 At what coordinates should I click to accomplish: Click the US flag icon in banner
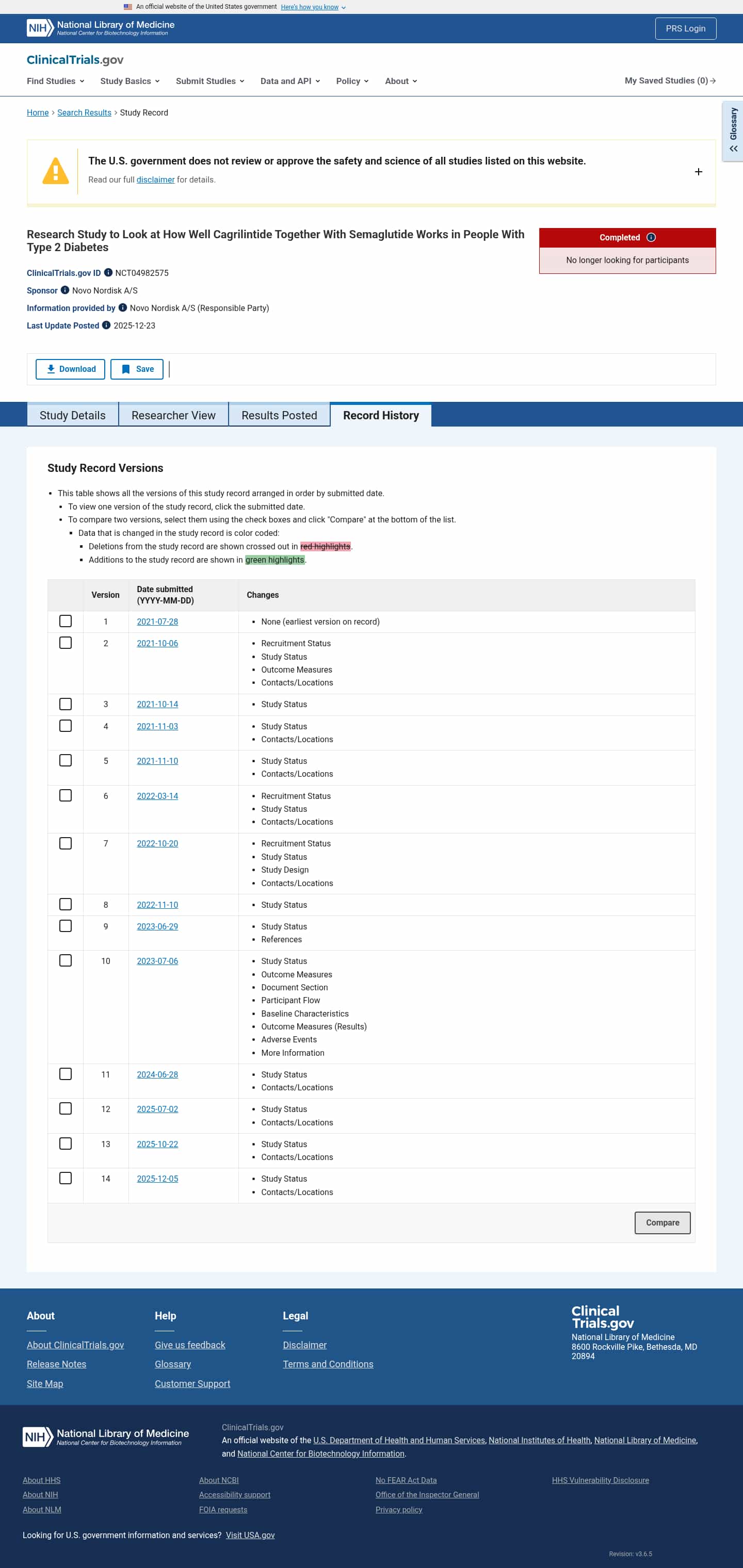pos(128,7)
